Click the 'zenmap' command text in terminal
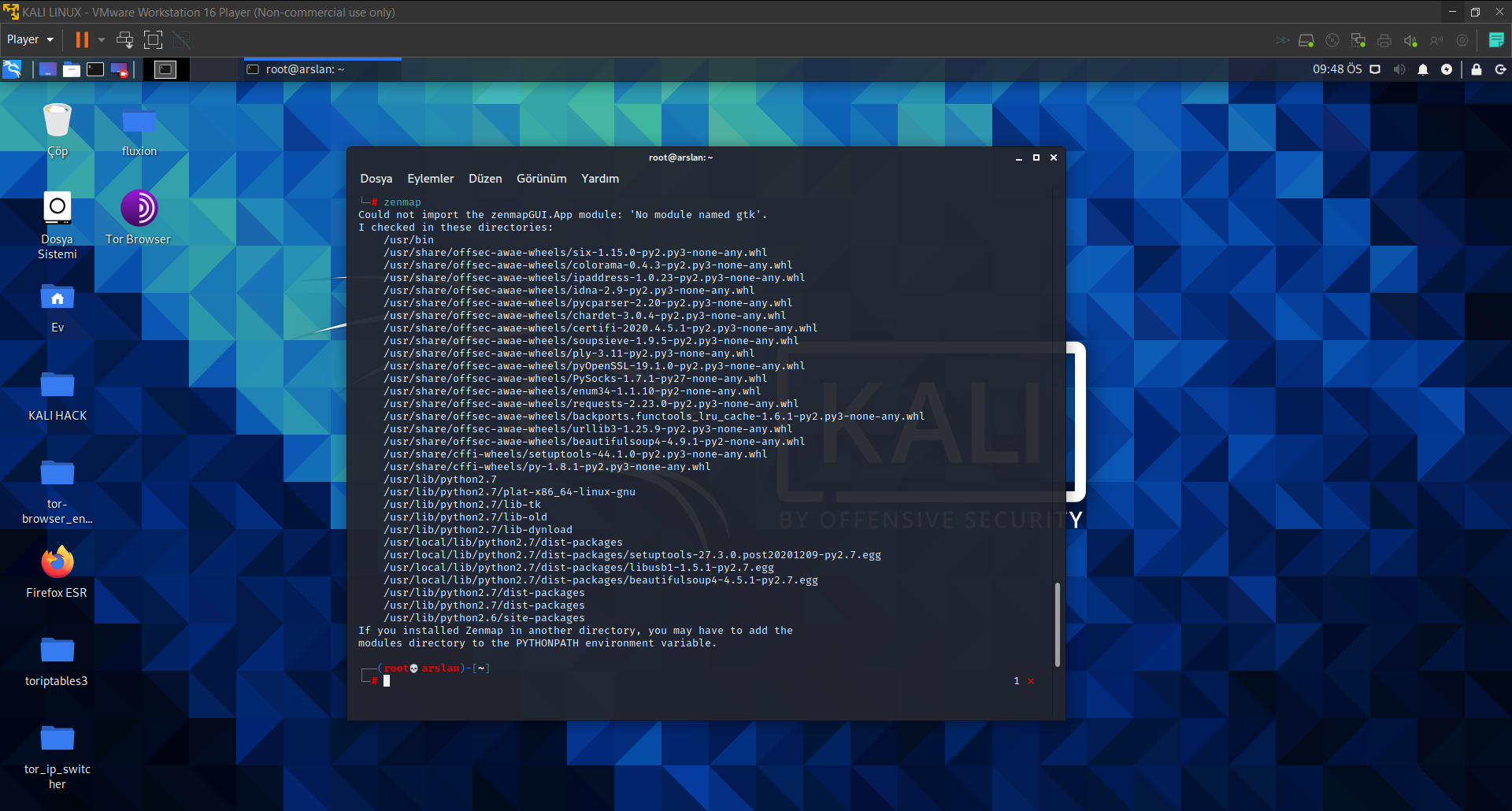Viewport: 1512px width, 811px height. click(402, 202)
